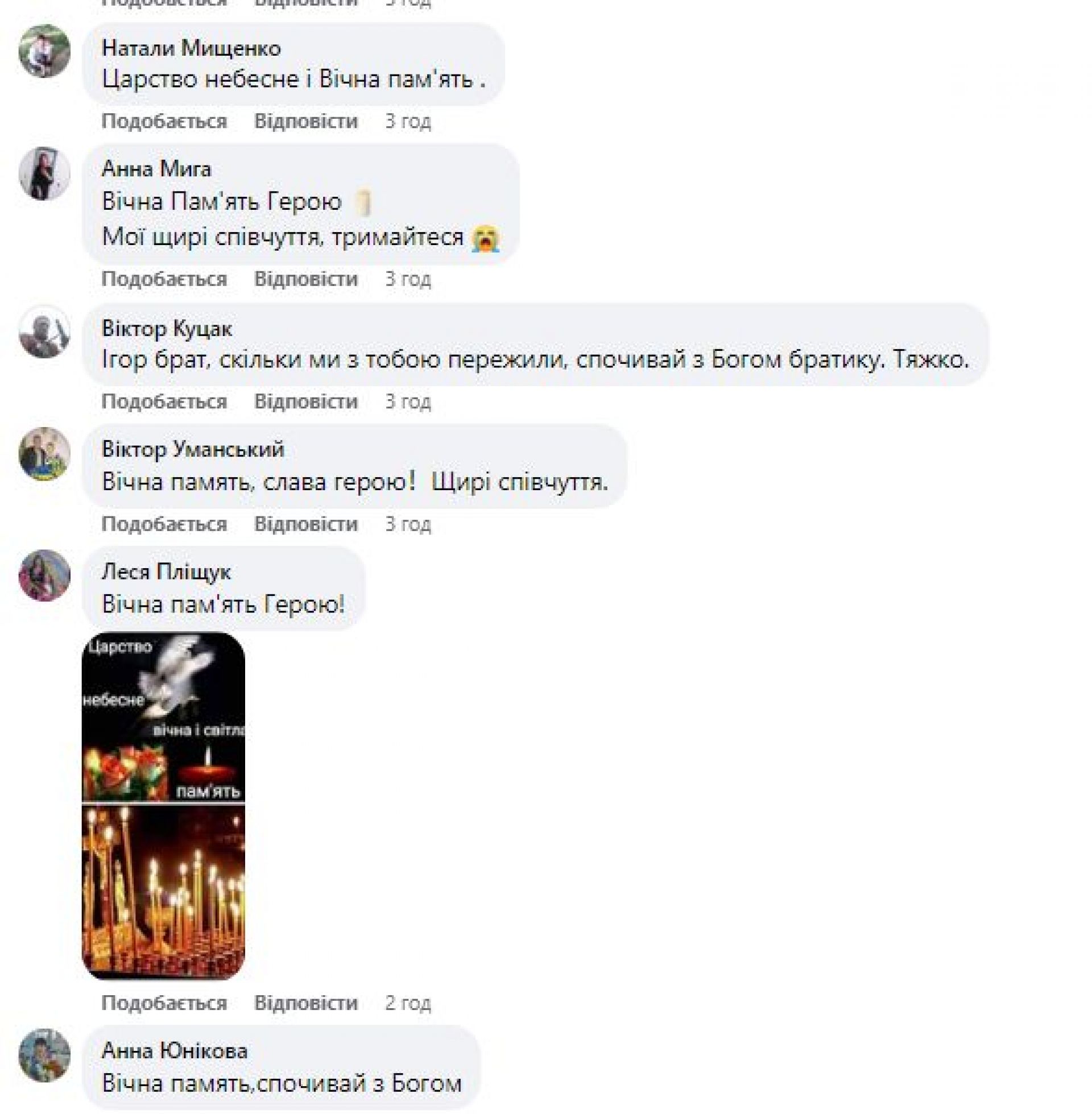1092x1114 pixels.
Task: Click the crying emoji in Анна Мига's comment
Action: click(486, 238)
